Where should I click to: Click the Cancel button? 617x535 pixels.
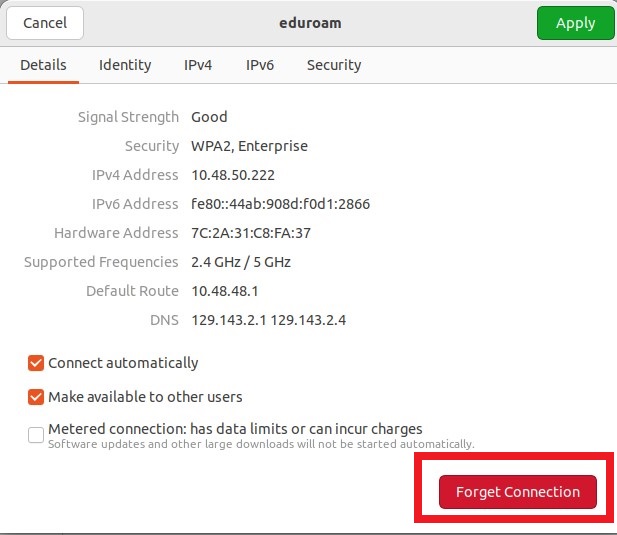pyautogui.click(x=45, y=23)
